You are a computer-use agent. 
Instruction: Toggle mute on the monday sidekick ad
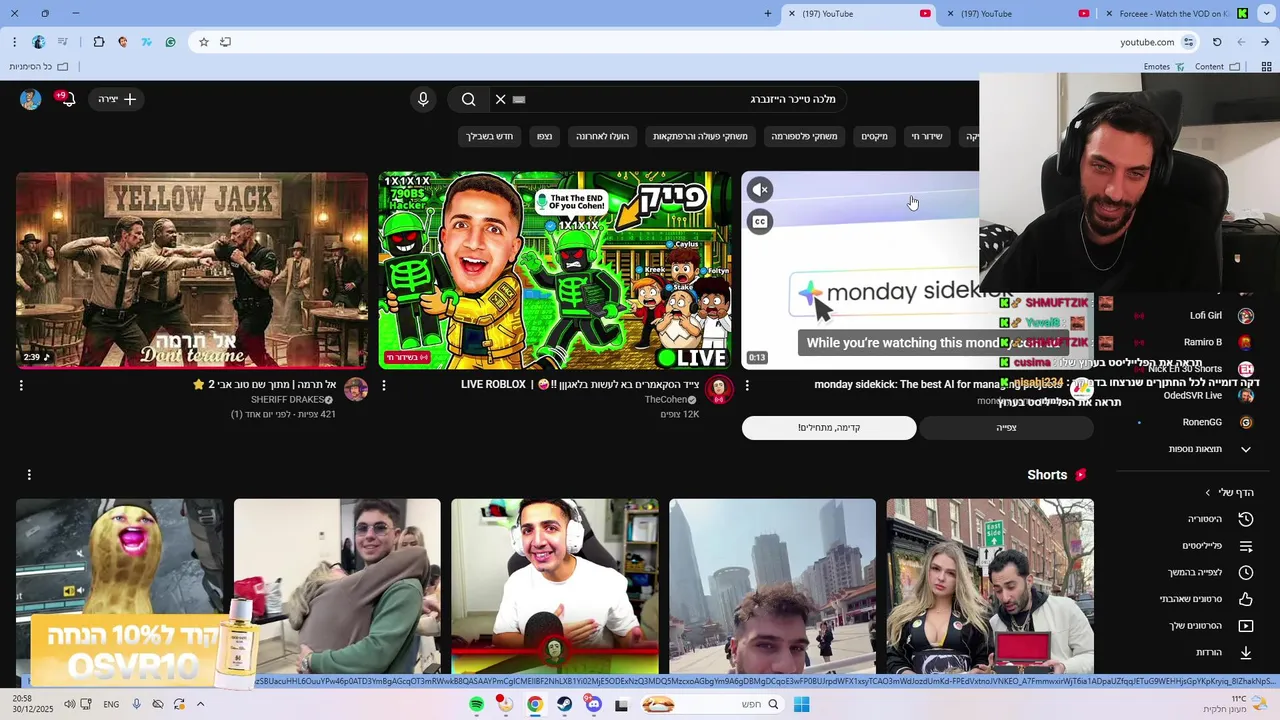760,189
